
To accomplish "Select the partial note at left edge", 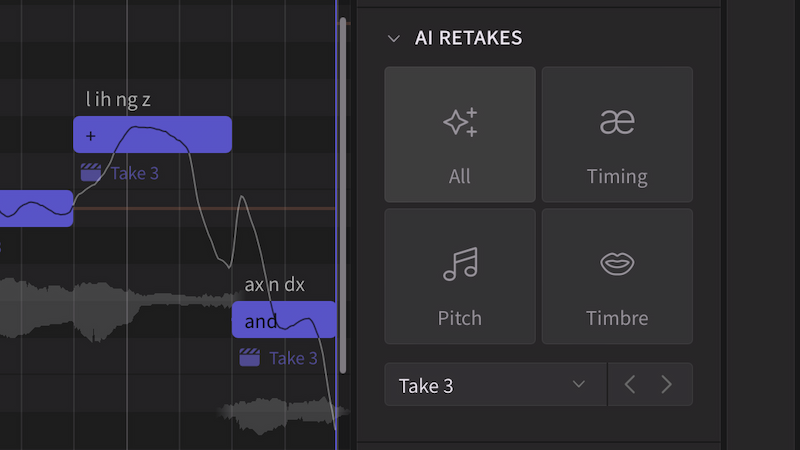I will pyautogui.click(x=35, y=208).
